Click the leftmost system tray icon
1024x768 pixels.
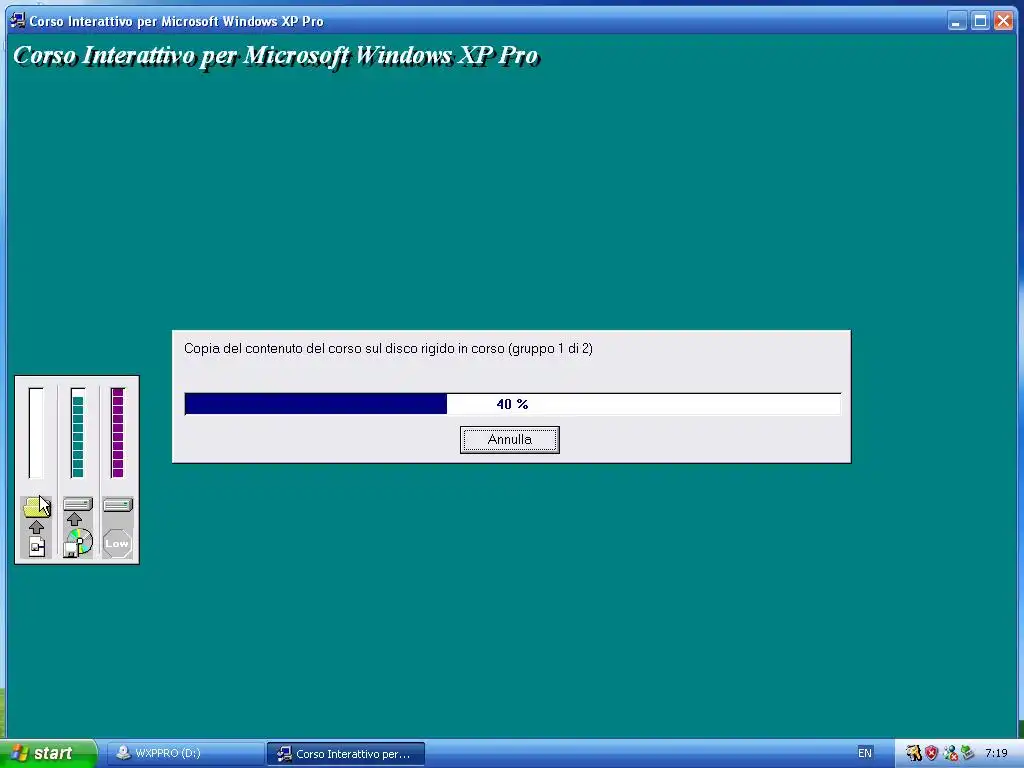[x=914, y=754]
